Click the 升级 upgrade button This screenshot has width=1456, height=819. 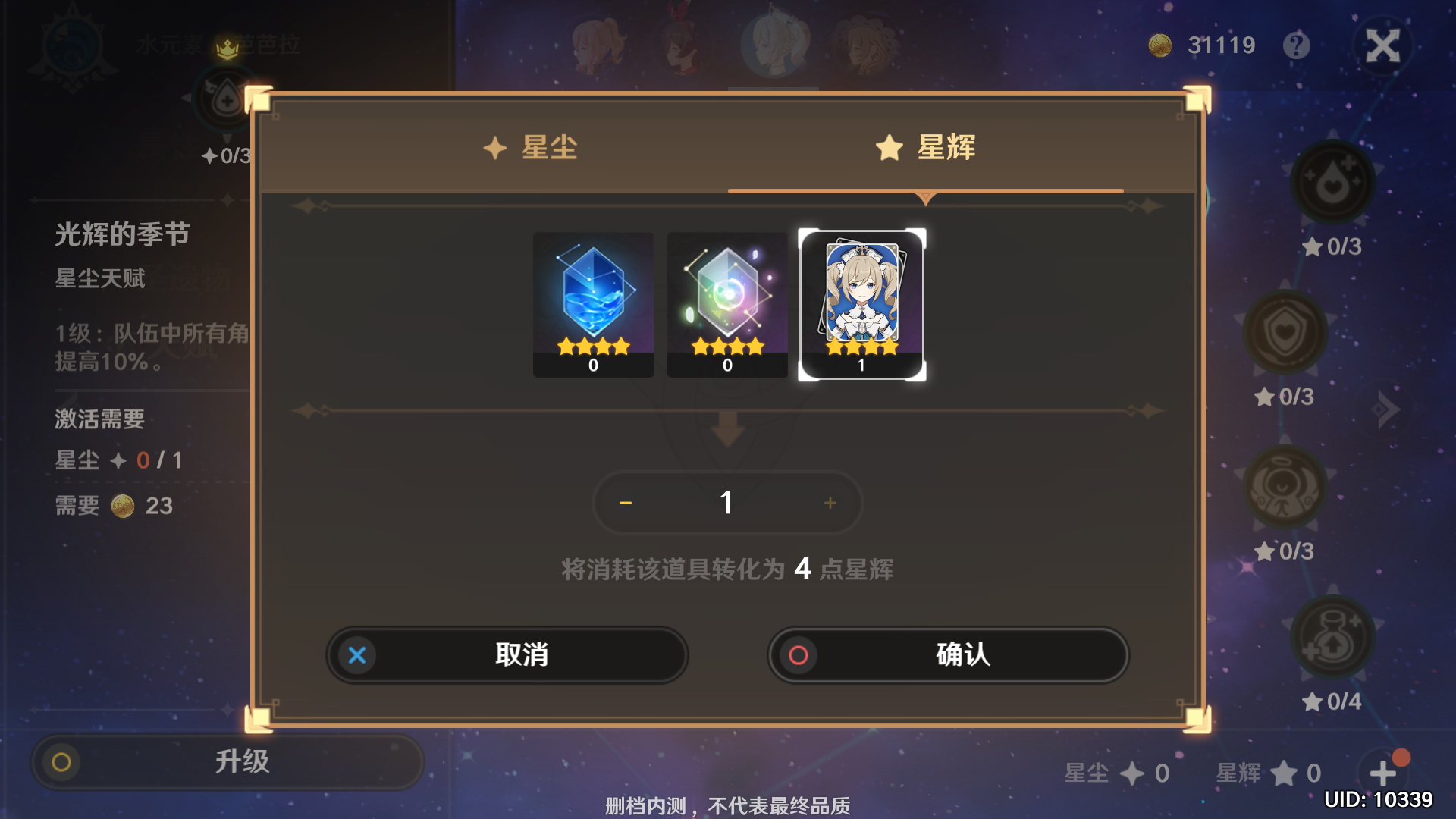(x=227, y=761)
